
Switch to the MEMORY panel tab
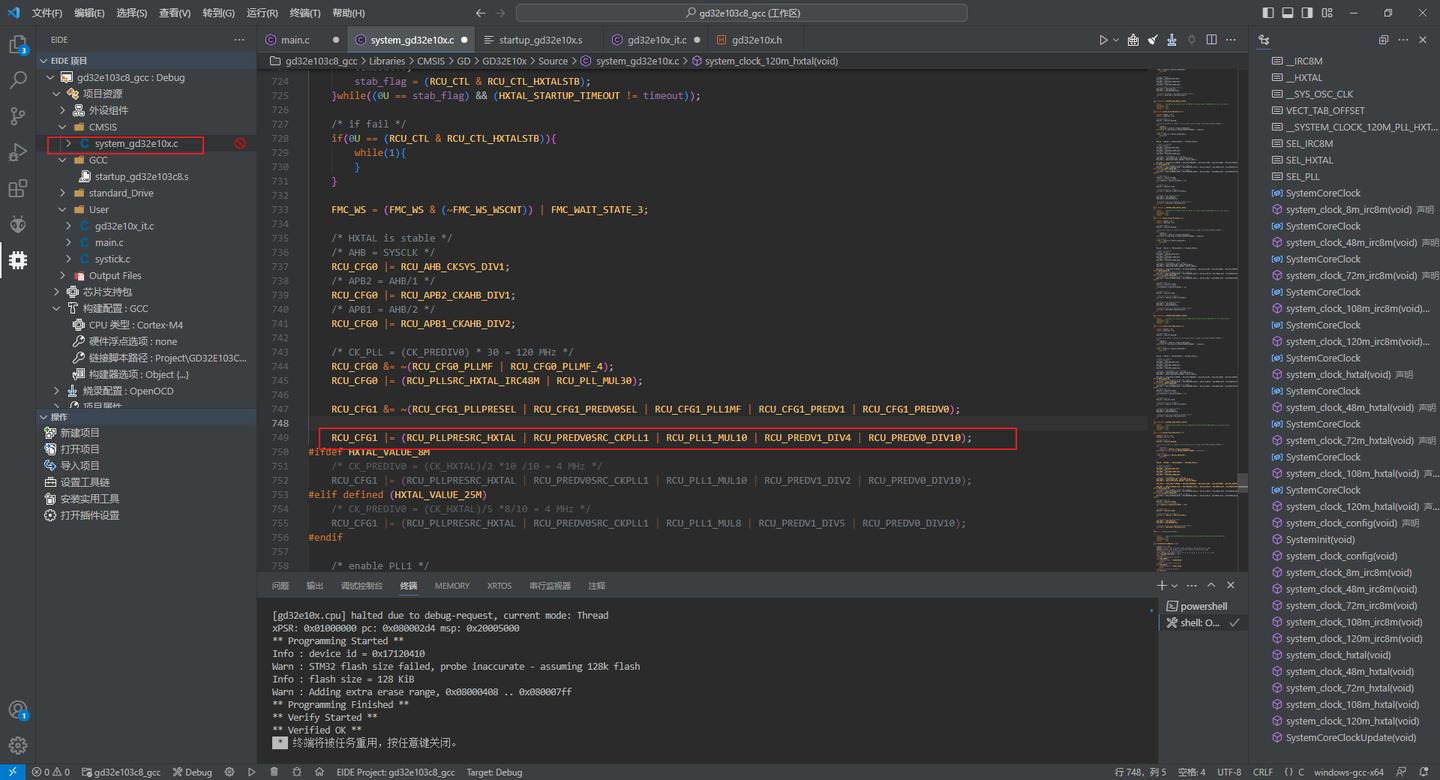coord(452,585)
